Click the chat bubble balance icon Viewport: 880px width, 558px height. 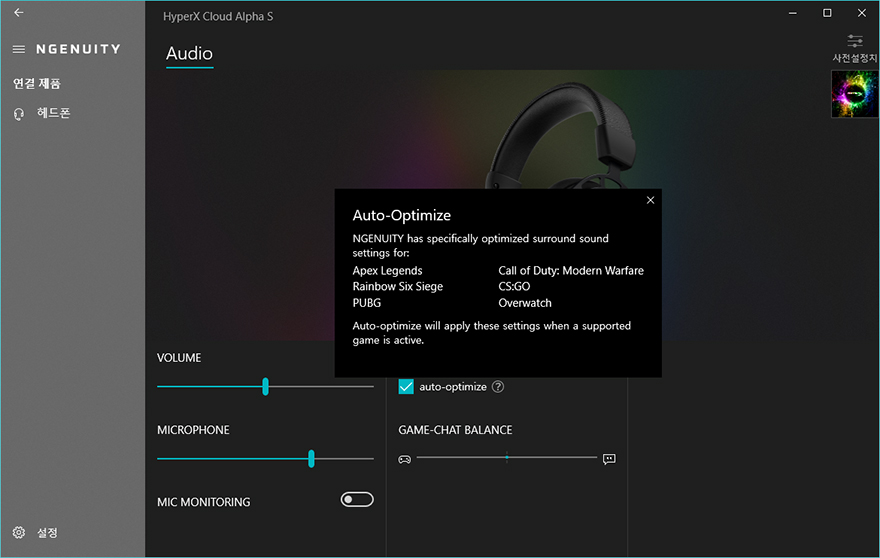[609, 459]
